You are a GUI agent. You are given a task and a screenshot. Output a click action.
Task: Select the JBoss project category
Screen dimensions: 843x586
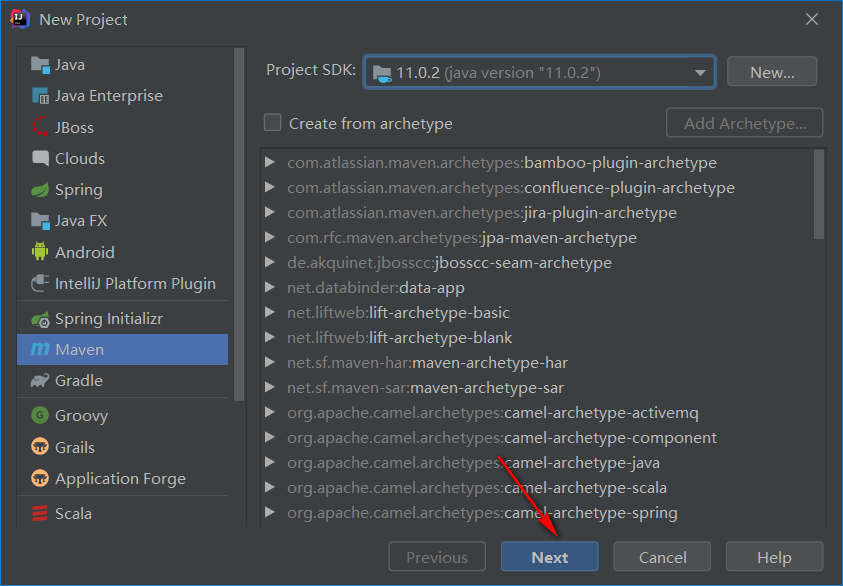click(67, 127)
